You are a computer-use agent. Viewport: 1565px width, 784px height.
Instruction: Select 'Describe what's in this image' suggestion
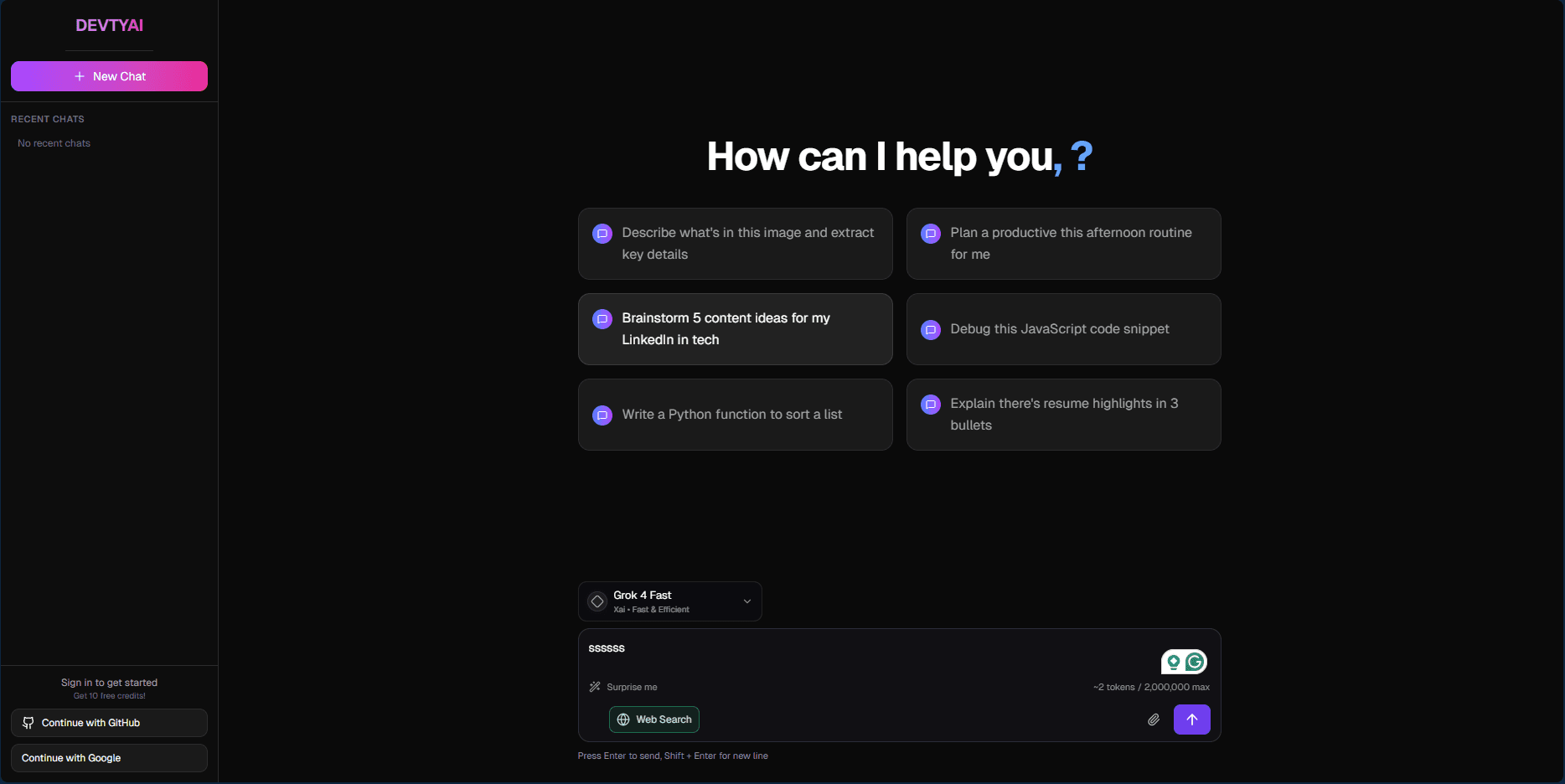click(735, 244)
